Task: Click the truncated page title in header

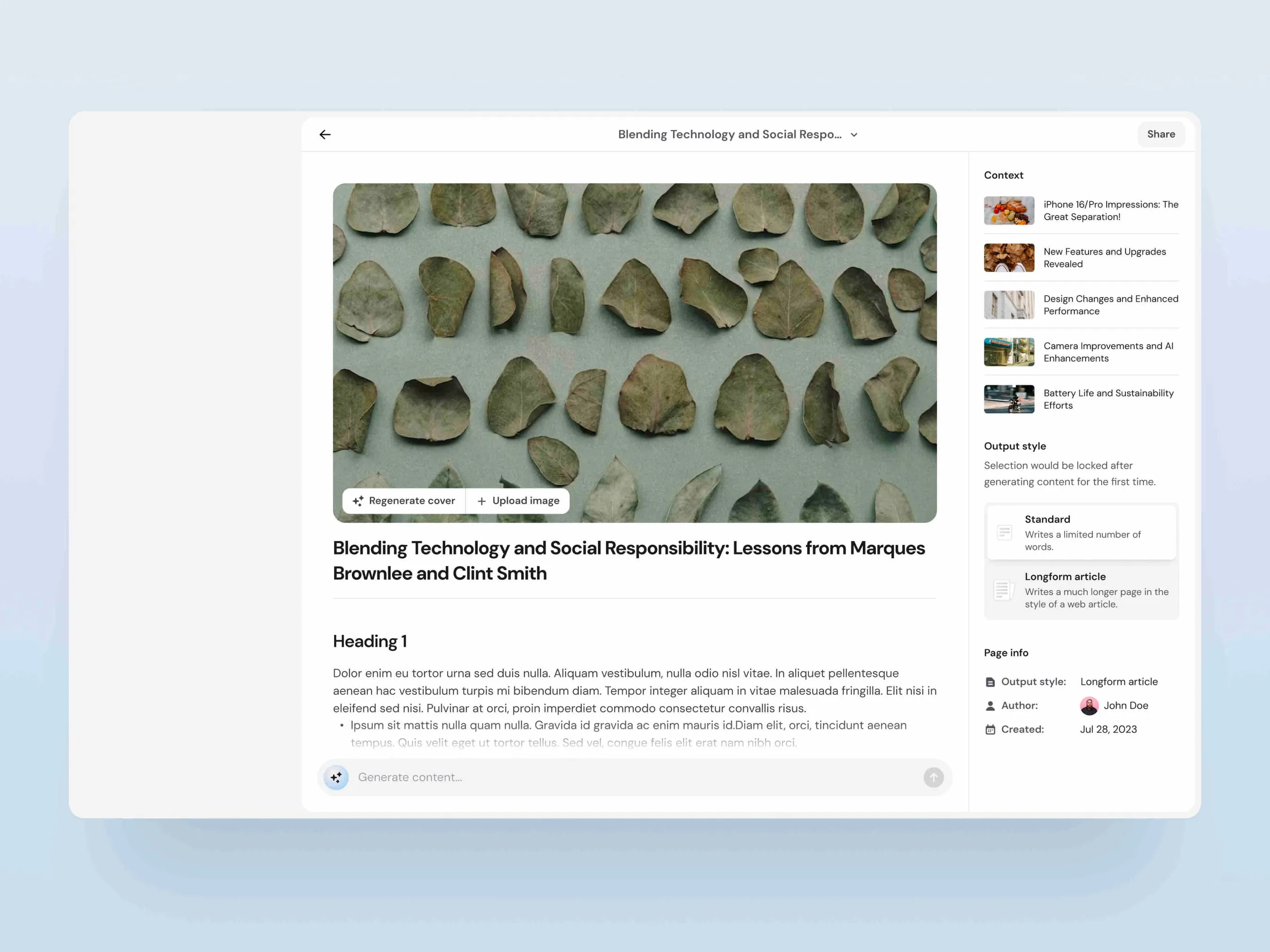Action: (730, 134)
